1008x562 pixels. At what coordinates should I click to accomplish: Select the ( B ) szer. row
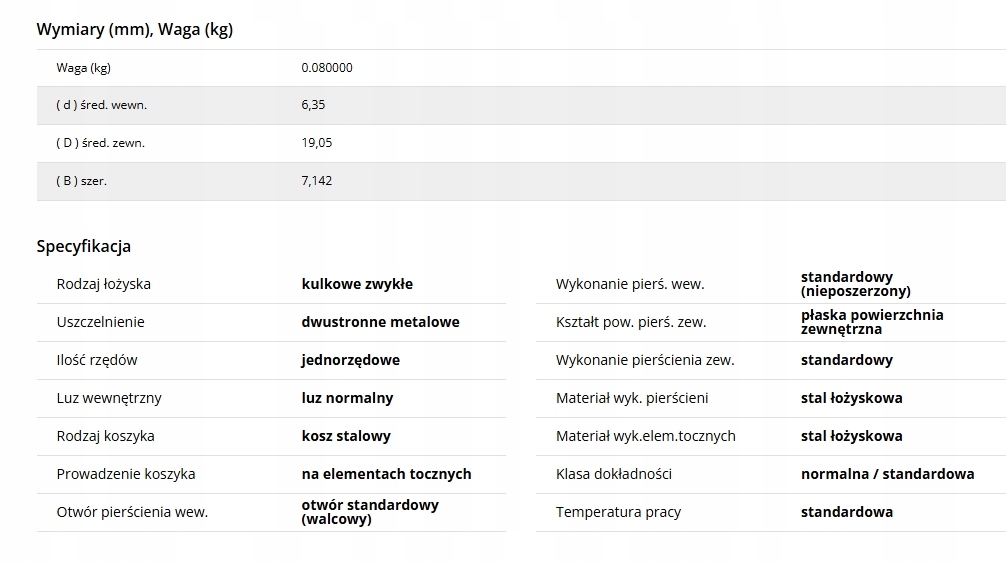click(x=521, y=181)
